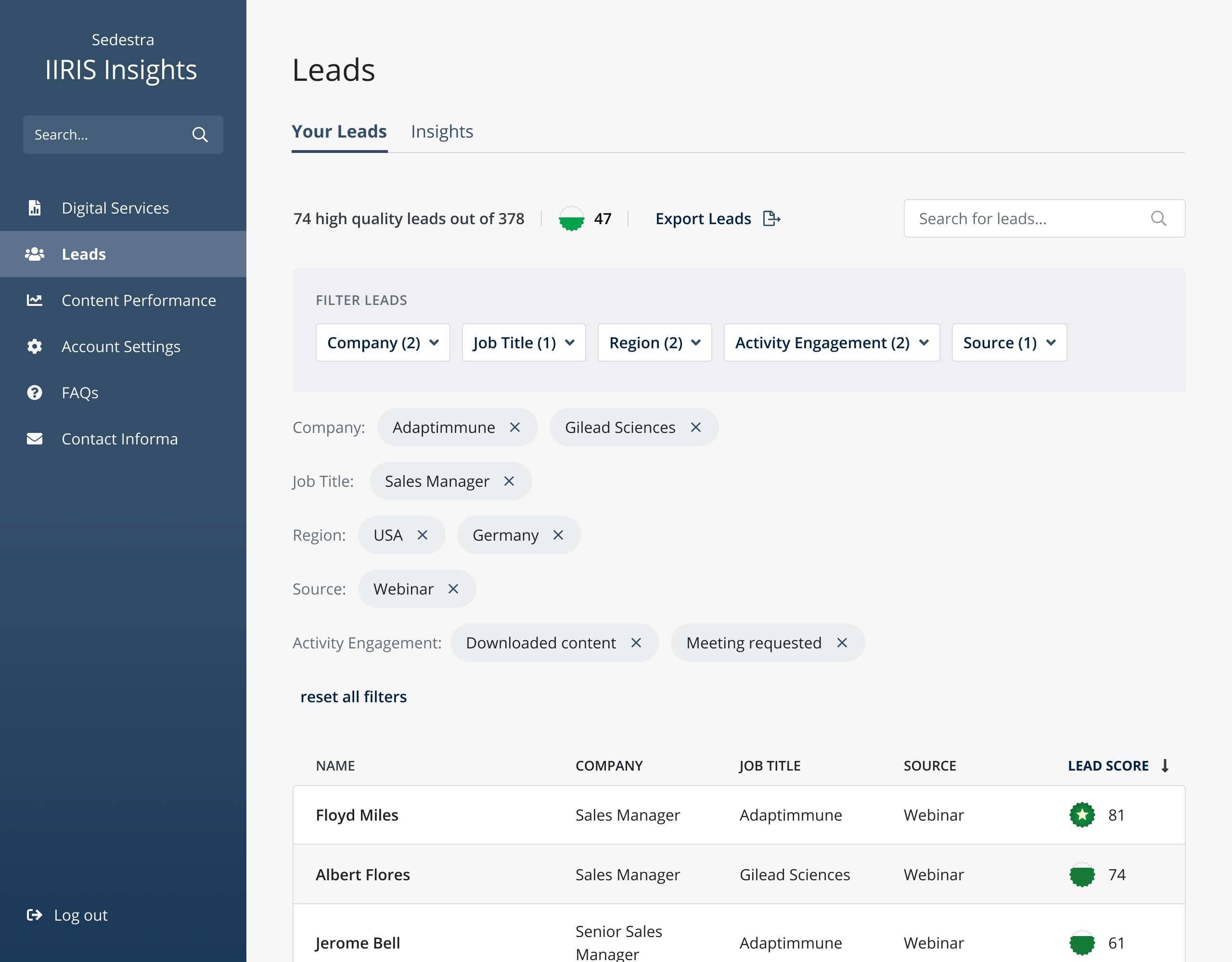The image size is (1232, 962).
Task: Click the Log out arrow icon
Action: [35, 915]
